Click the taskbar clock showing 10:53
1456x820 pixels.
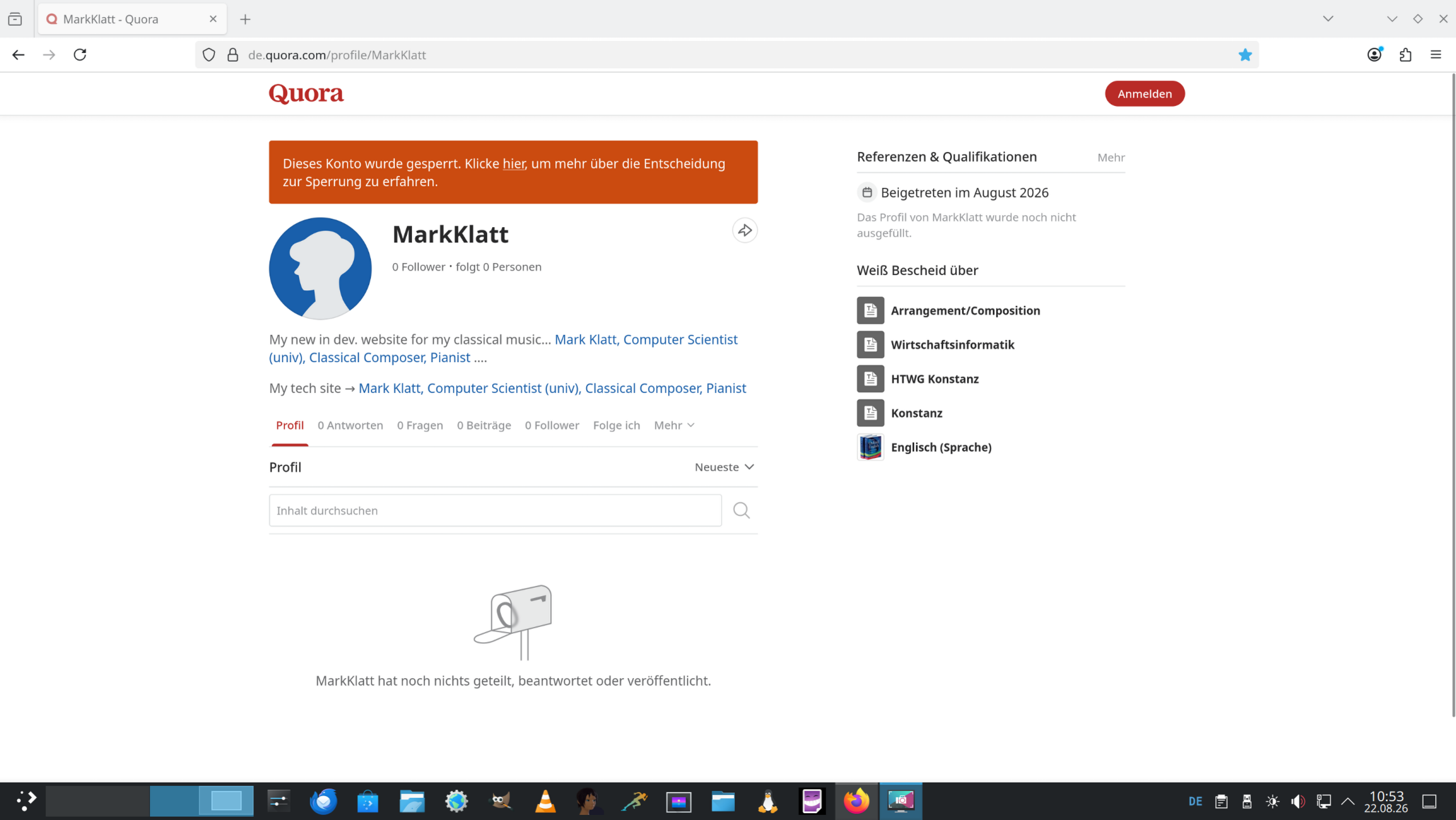click(x=1386, y=801)
